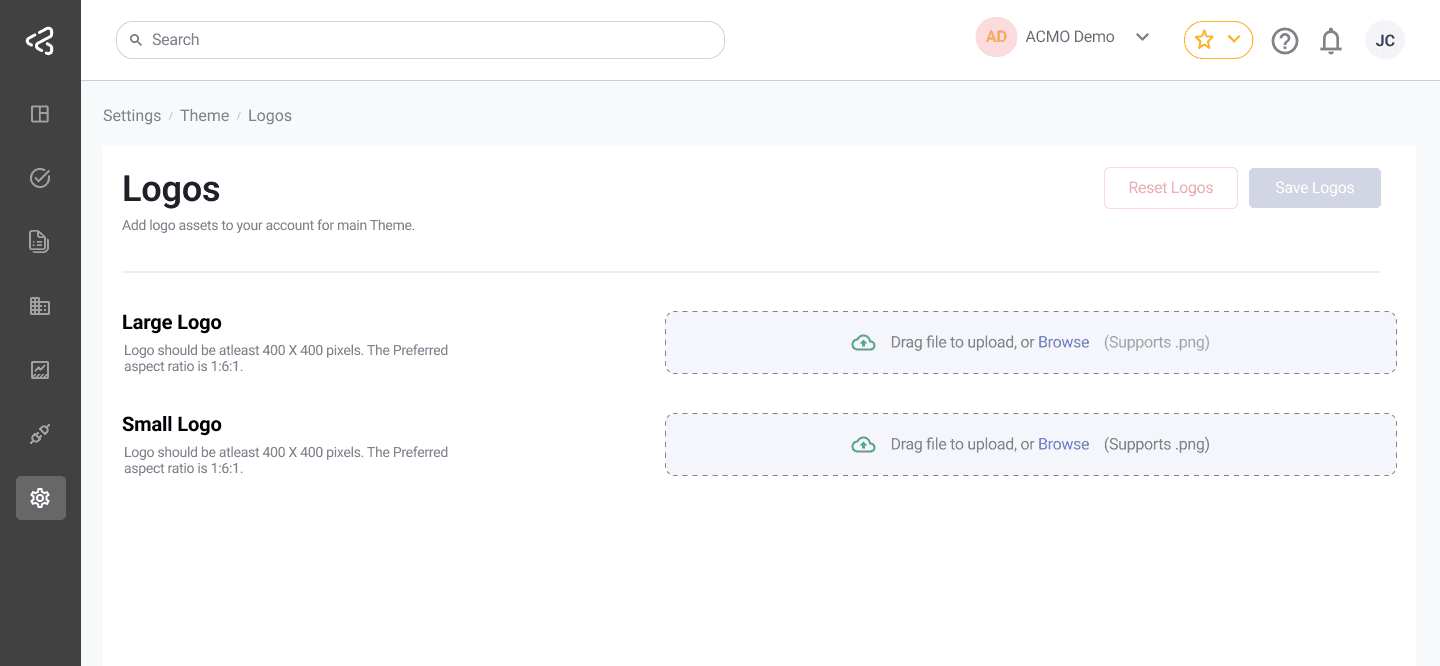Open the checkmark tasks icon in sidebar
The width and height of the screenshot is (1440, 666).
40,178
